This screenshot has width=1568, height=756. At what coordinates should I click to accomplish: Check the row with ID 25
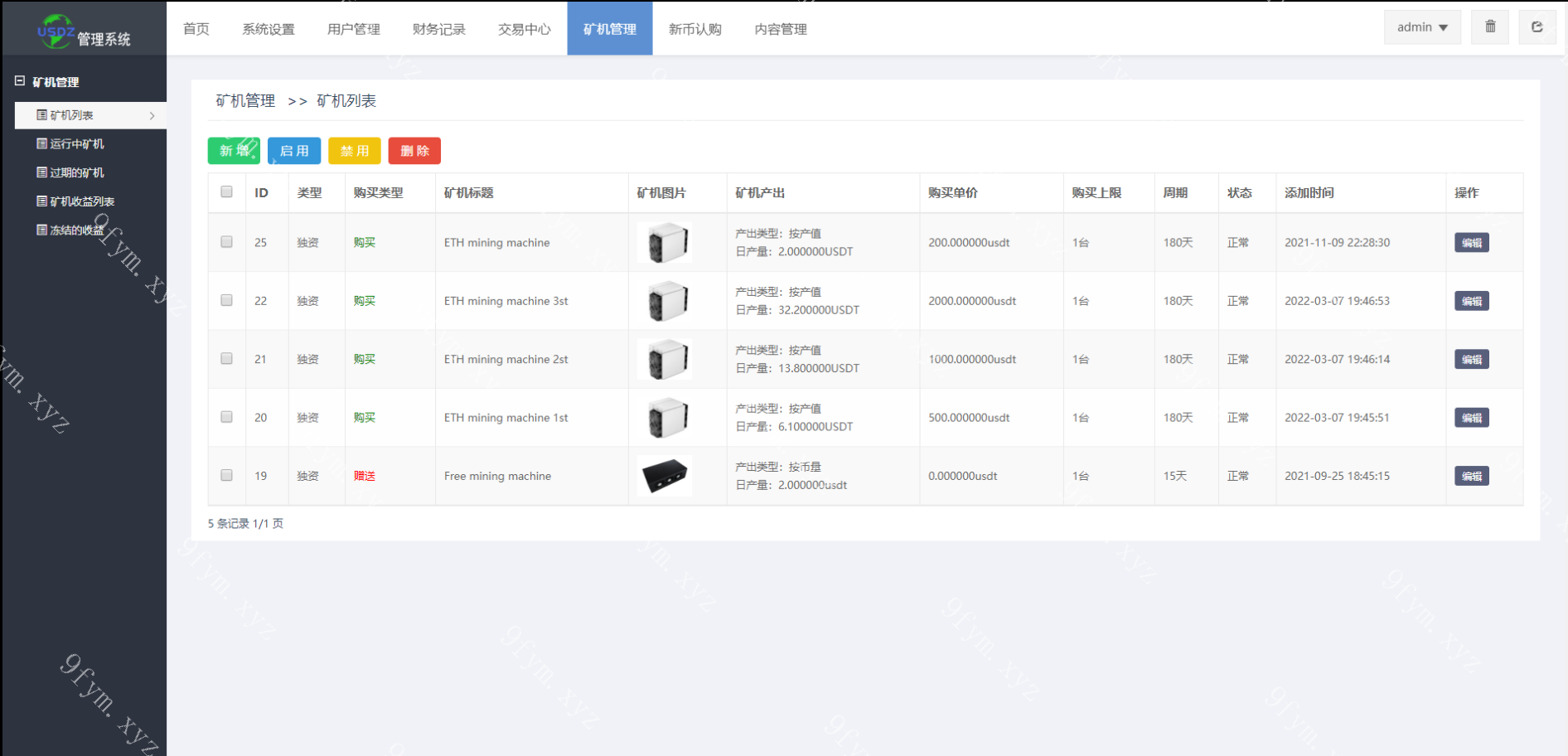point(226,242)
